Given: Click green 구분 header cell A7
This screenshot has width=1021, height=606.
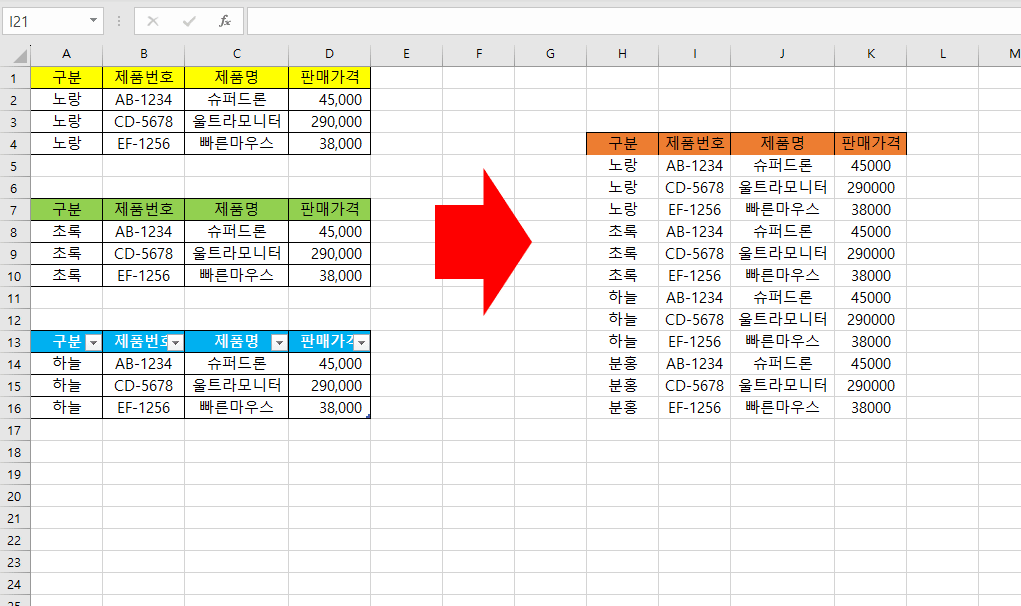Looking at the screenshot, I should coord(66,210).
